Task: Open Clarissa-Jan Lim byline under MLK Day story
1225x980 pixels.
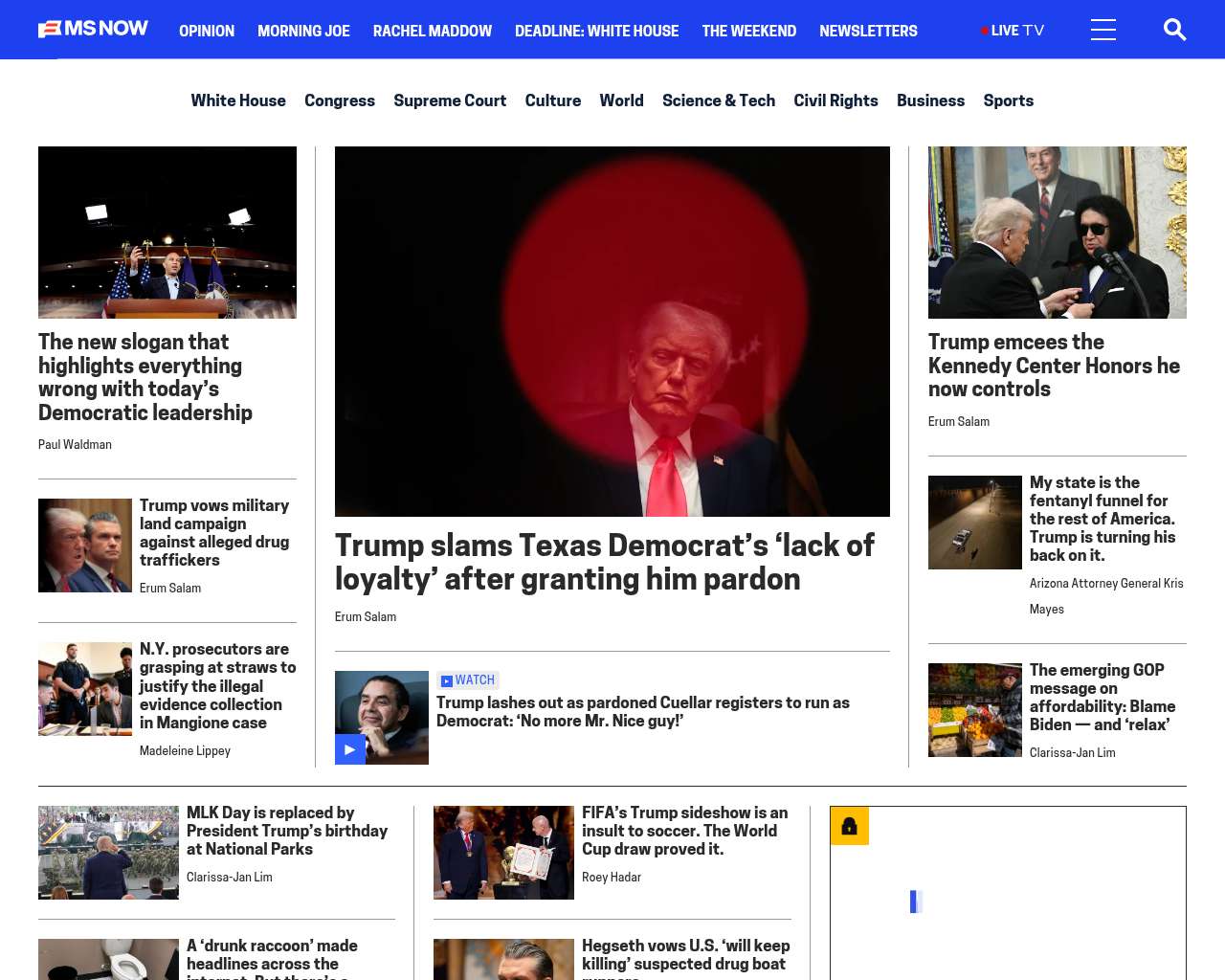Action: coord(230,878)
